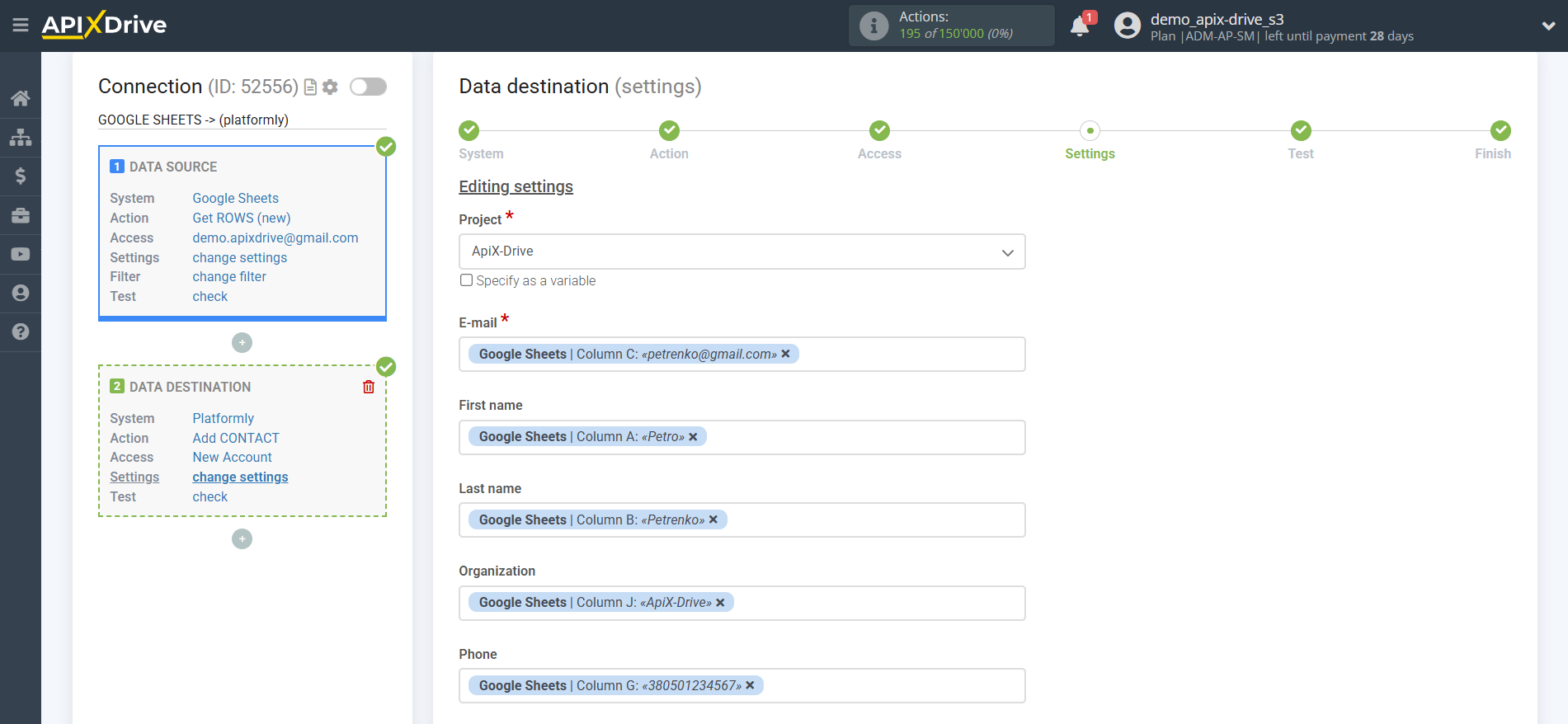Click the connection document copy icon

(x=311, y=87)
